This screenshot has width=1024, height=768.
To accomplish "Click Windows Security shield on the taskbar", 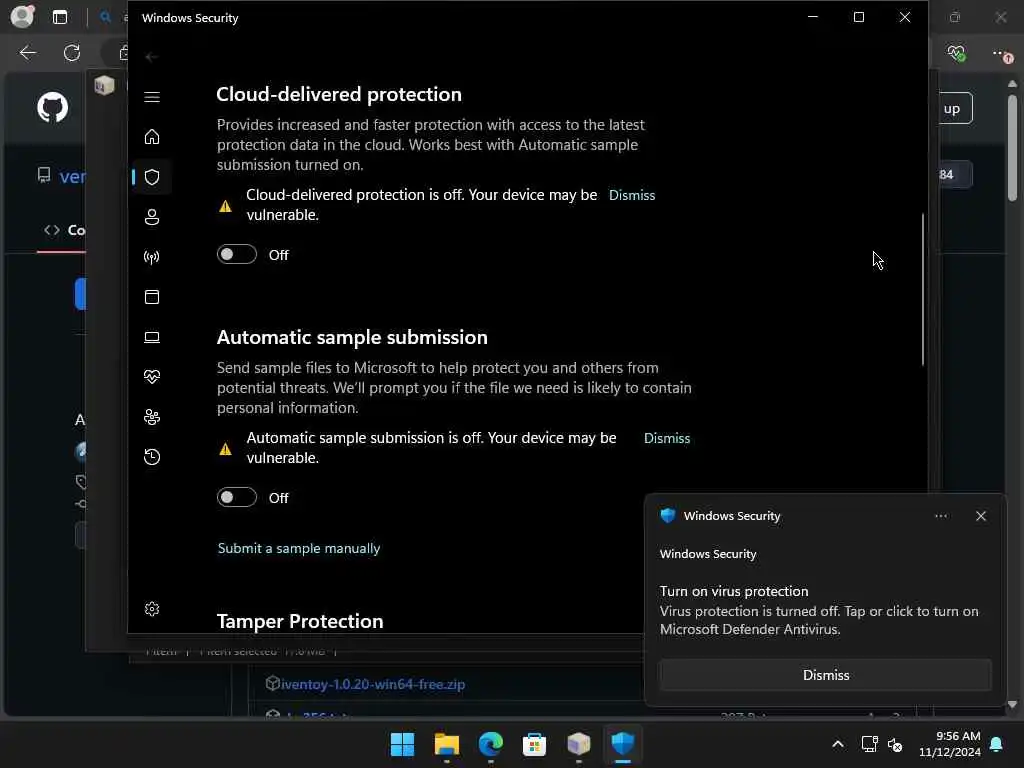I will coord(622,744).
